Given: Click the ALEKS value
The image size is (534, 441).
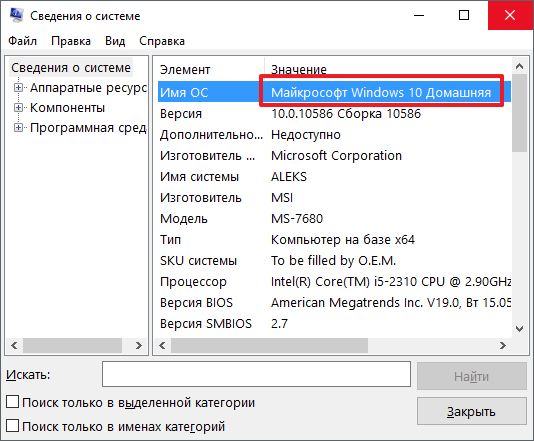Looking at the screenshot, I should 289,177.
